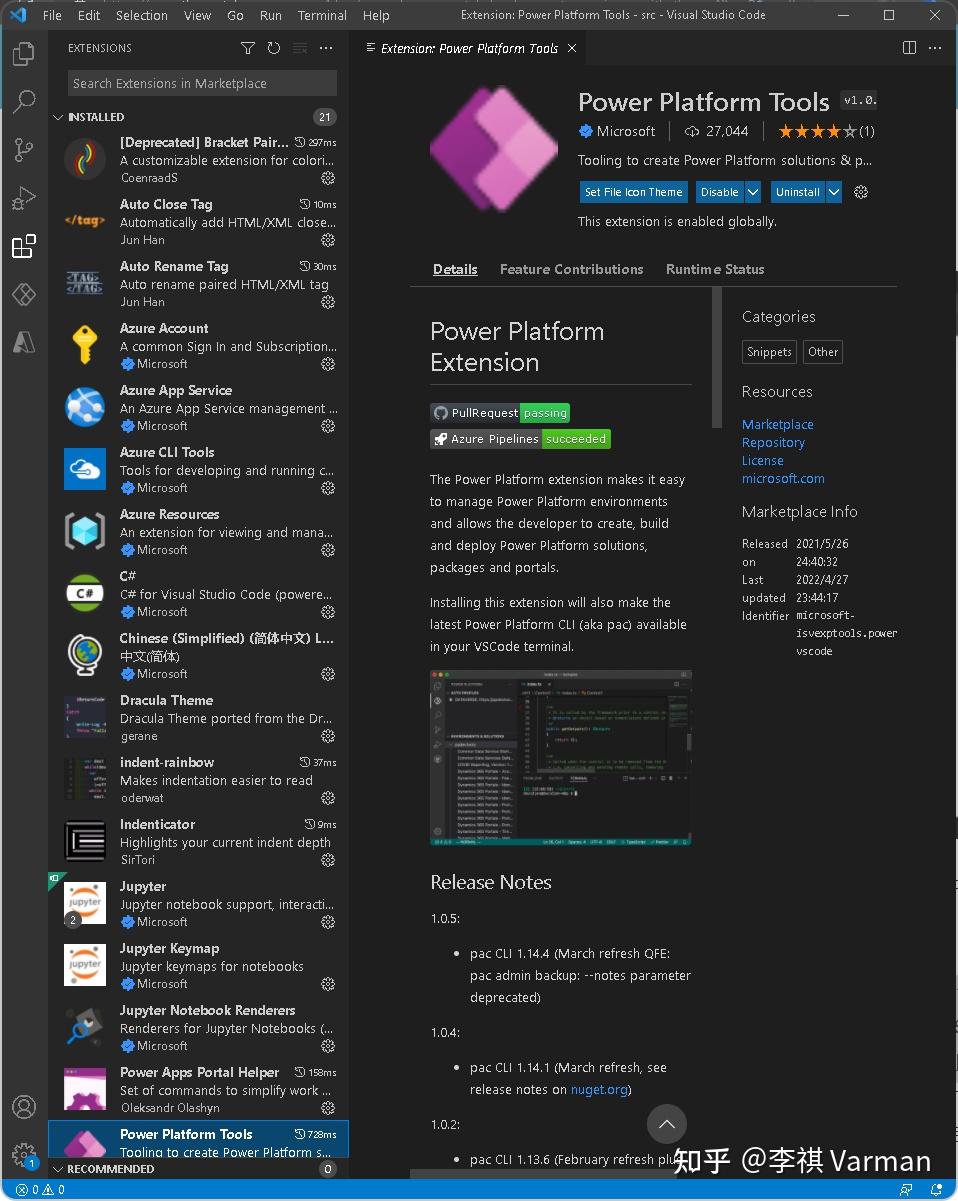The image size is (958, 1201).
Task: Click the Snippets category tag
Action: (x=770, y=352)
